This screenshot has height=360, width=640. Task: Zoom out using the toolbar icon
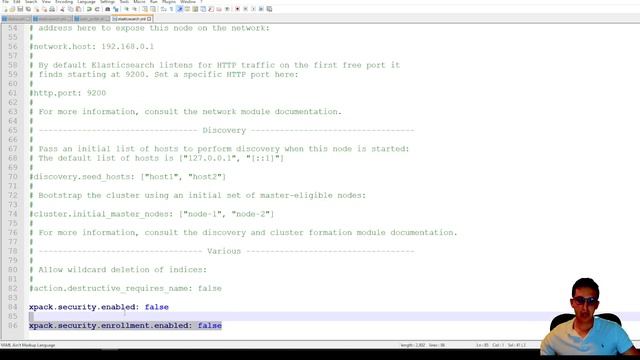coord(134,9)
